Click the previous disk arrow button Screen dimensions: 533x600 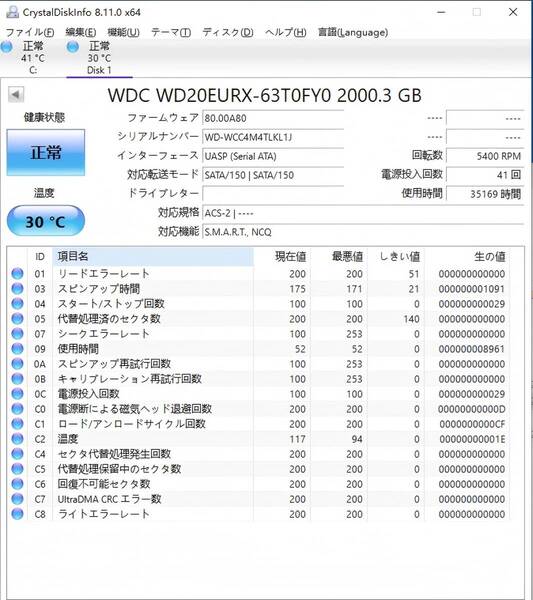click(x=16, y=94)
